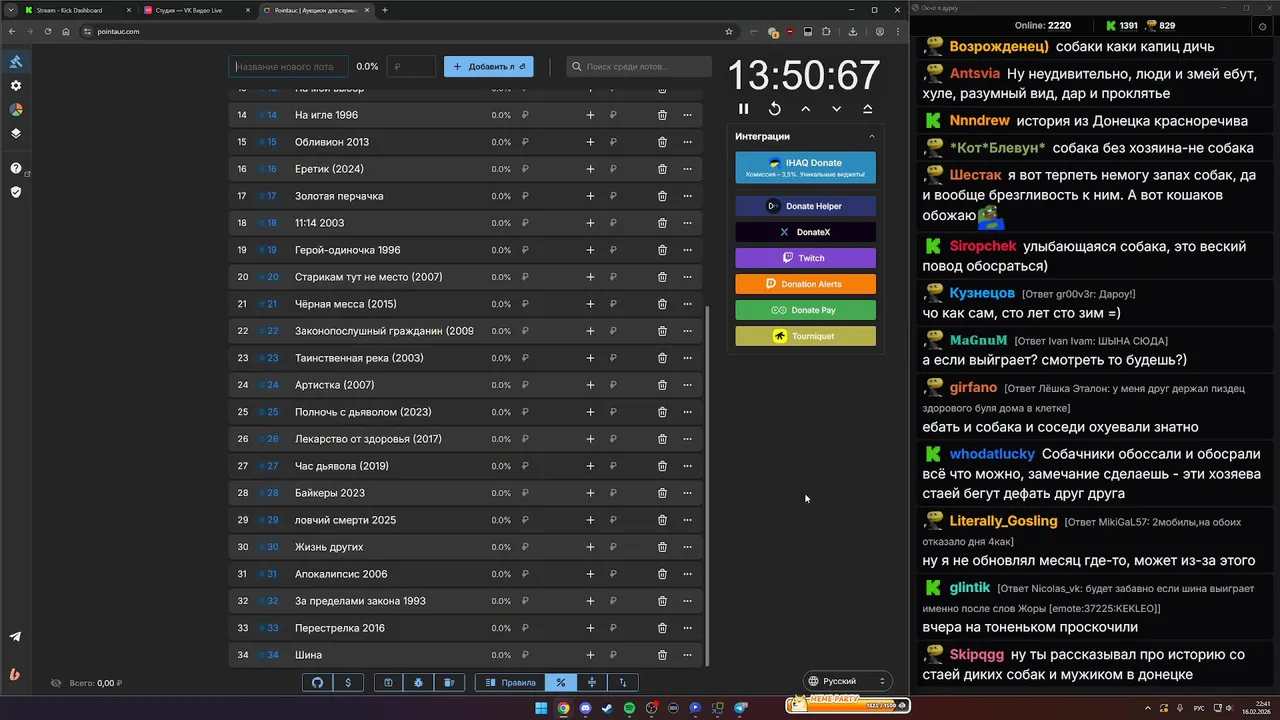
Task: Connect Donate Pay integration
Action: click(x=805, y=310)
